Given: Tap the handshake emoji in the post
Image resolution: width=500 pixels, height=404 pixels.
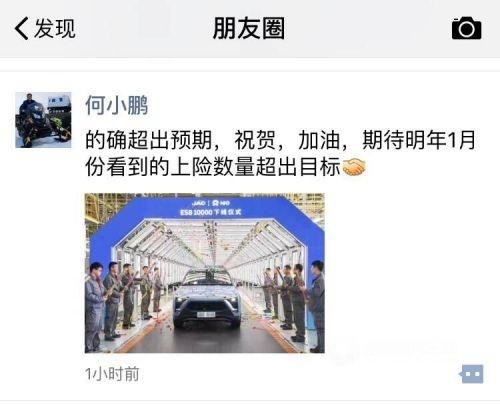Looking at the screenshot, I should click(x=354, y=167).
